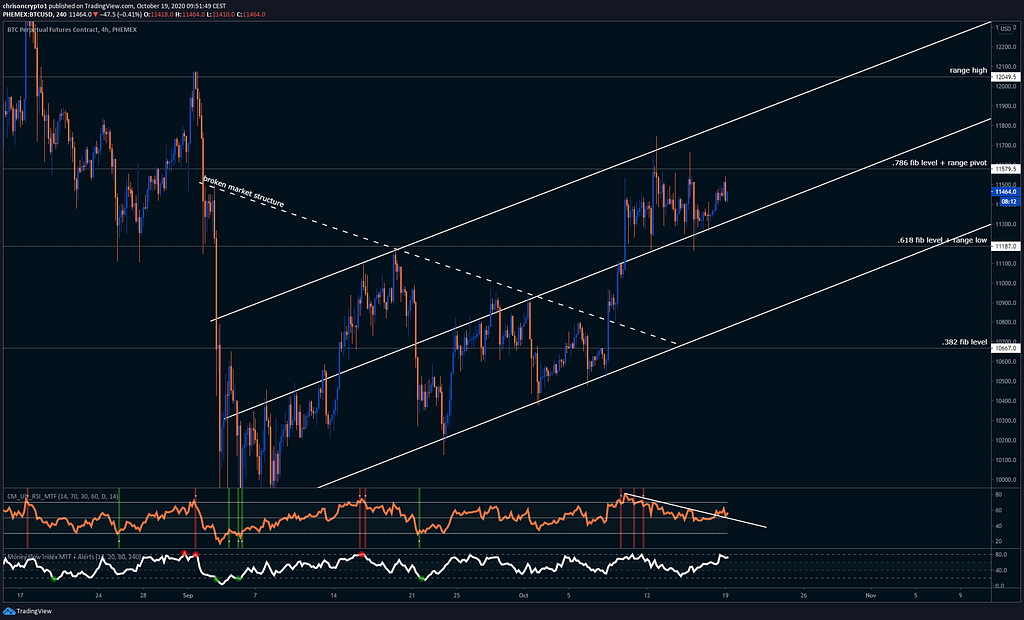Select the 'Sep' date on time axis
The height and width of the screenshot is (620, 1024).
coord(188,596)
